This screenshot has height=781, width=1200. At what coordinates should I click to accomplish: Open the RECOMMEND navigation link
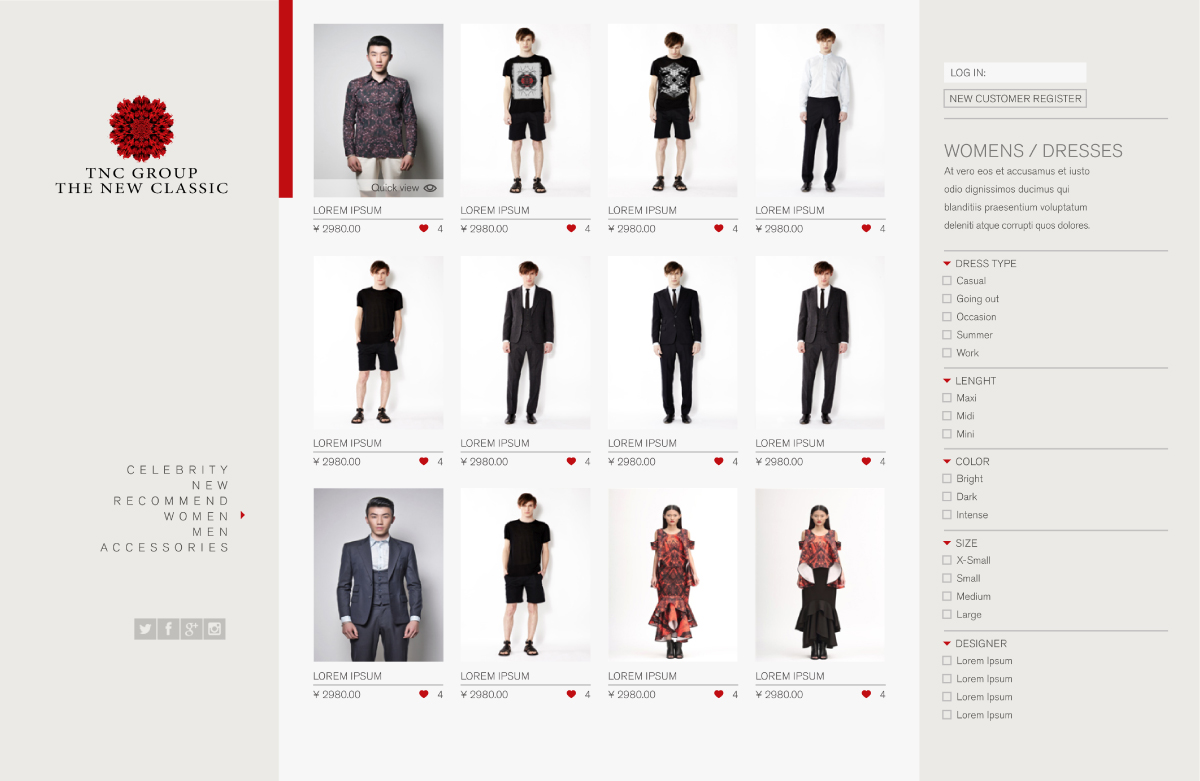pos(171,500)
